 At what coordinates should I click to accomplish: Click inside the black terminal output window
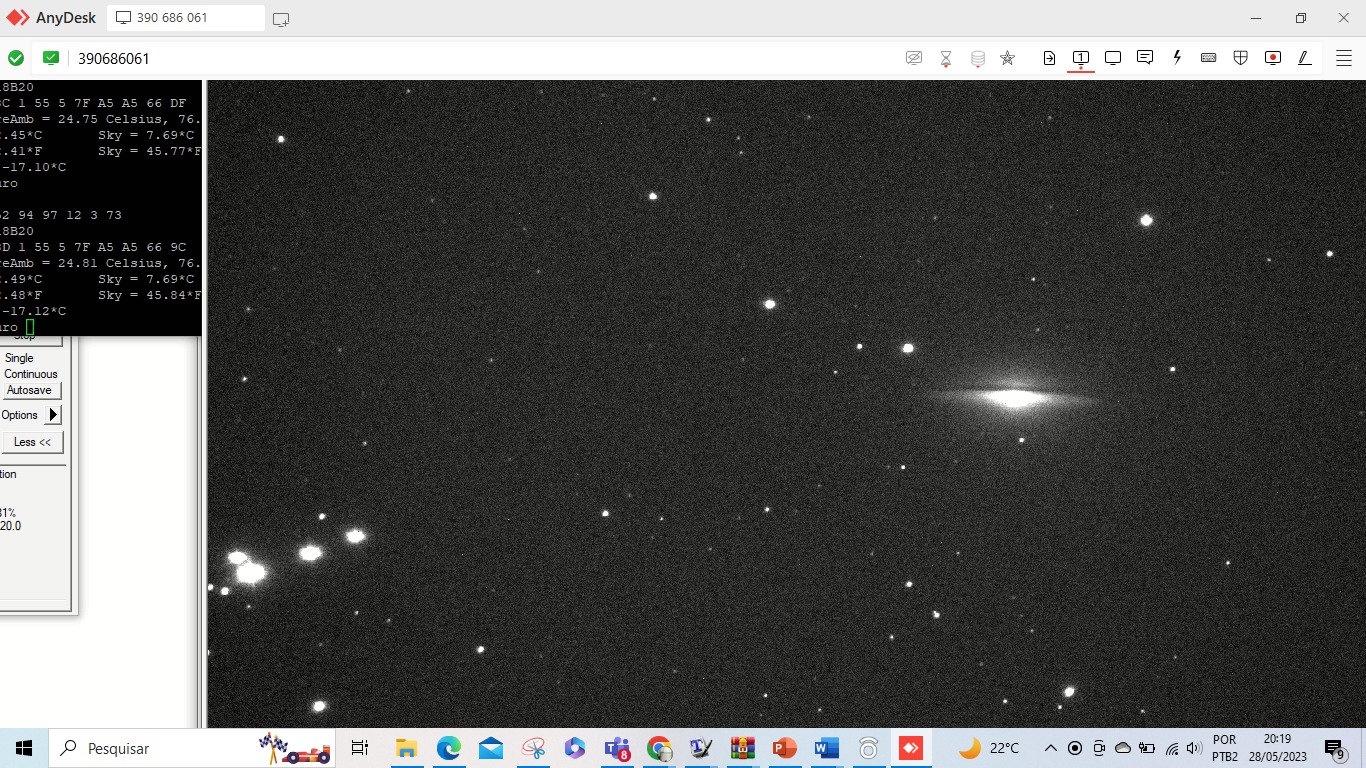[x=100, y=208]
